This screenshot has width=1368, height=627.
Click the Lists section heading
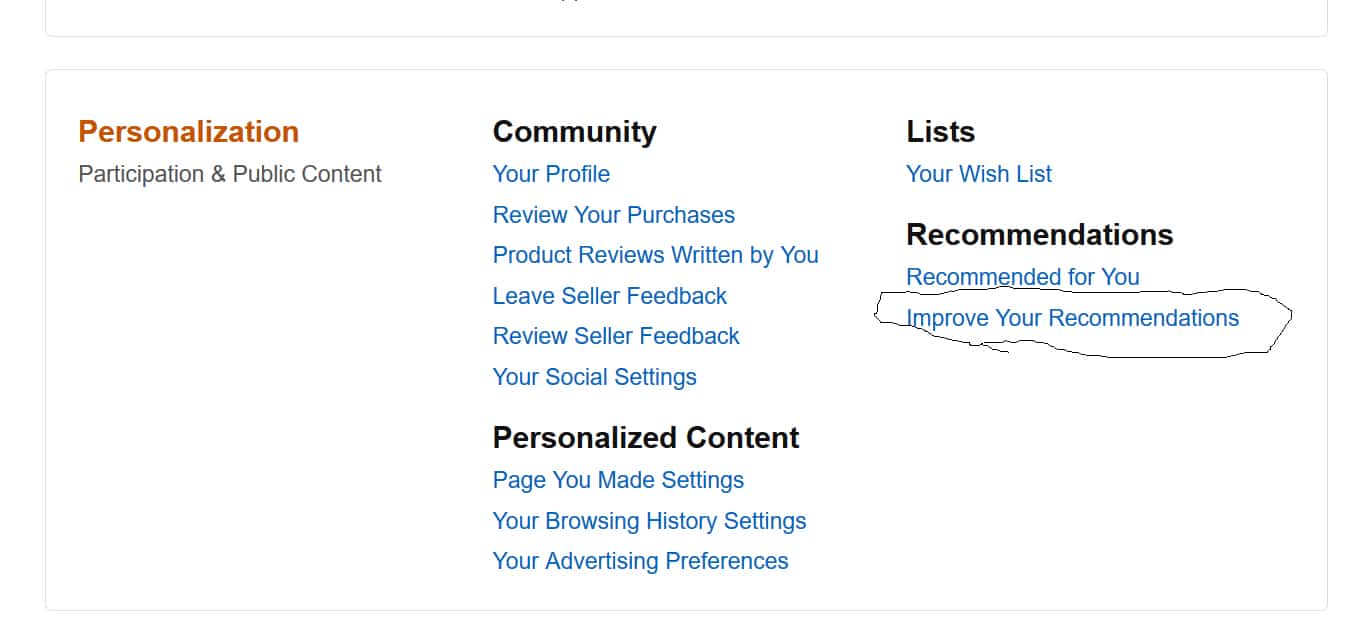(x=941, y=132)
